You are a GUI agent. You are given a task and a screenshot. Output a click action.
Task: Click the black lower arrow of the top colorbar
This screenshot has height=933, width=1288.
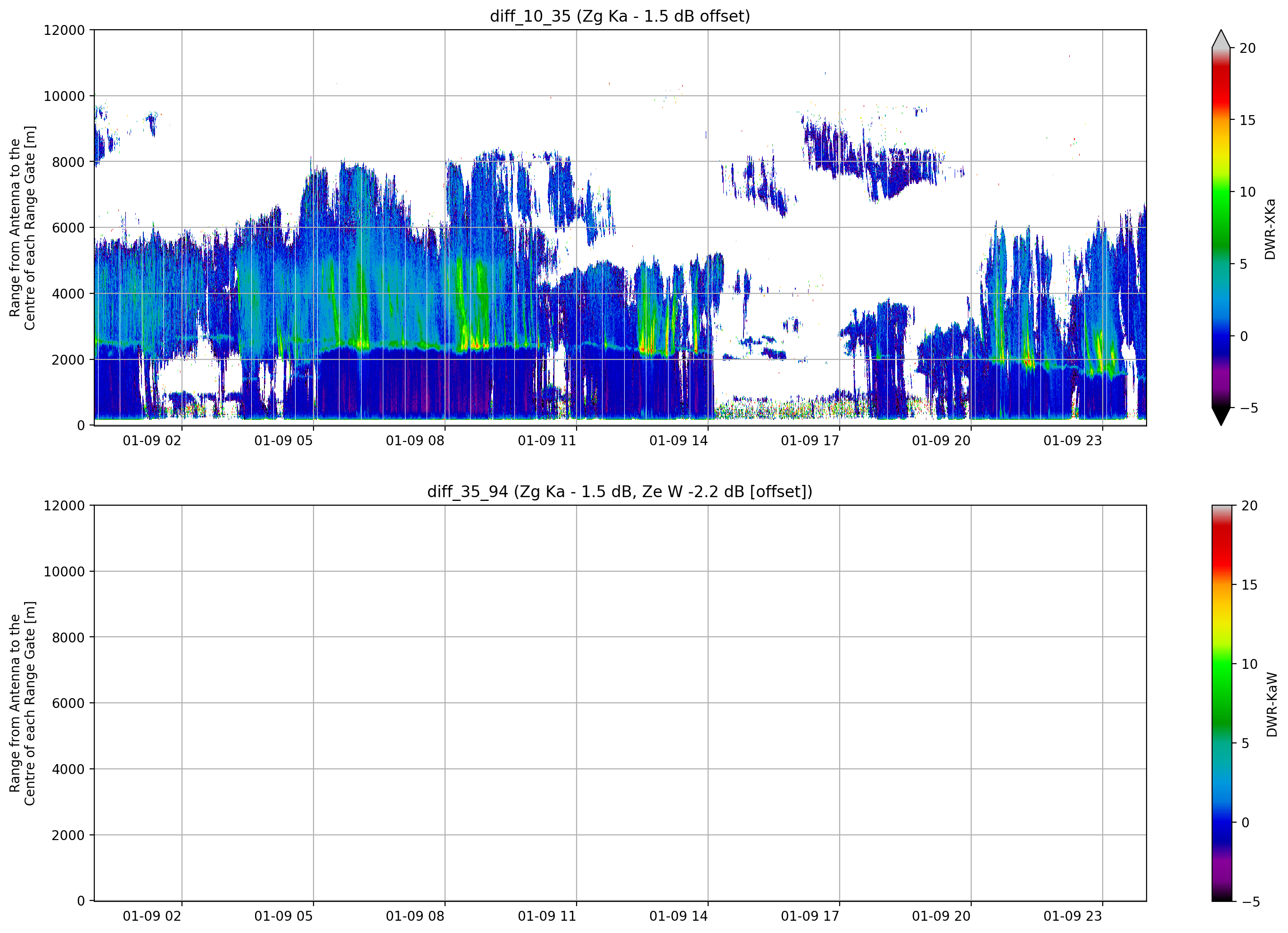[x=1221, y=417]
